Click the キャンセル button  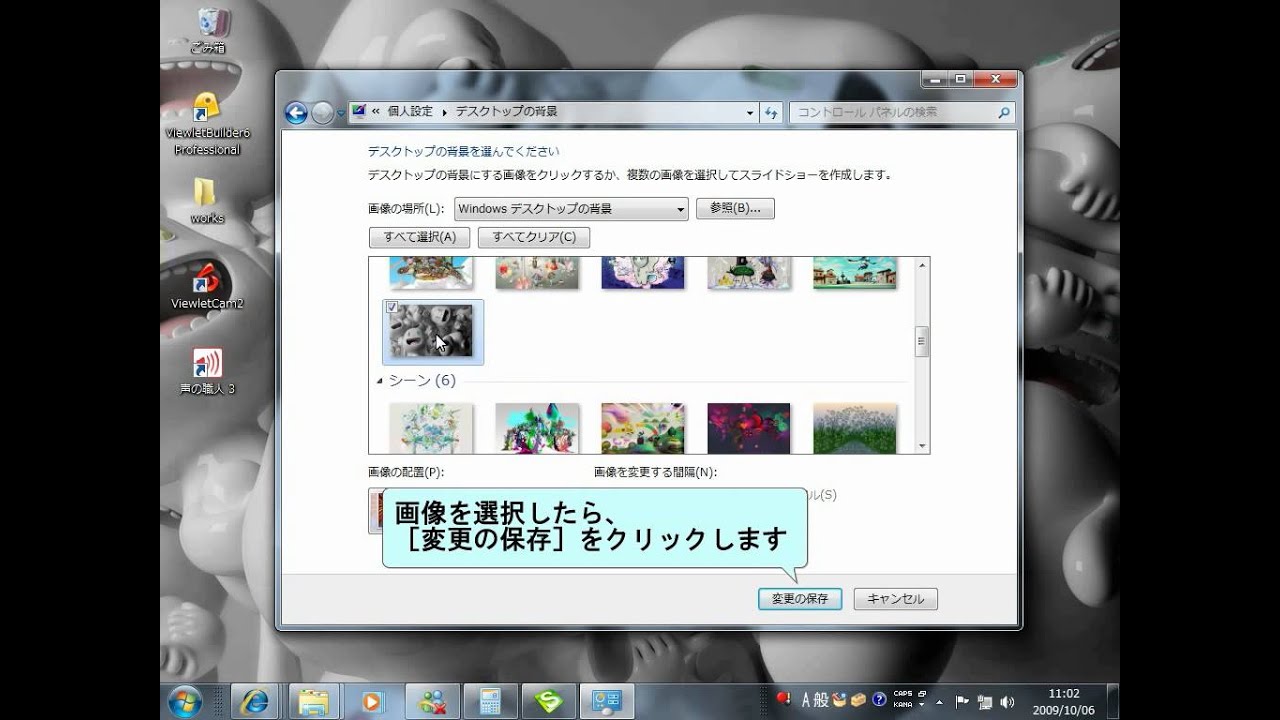[896, 599]
